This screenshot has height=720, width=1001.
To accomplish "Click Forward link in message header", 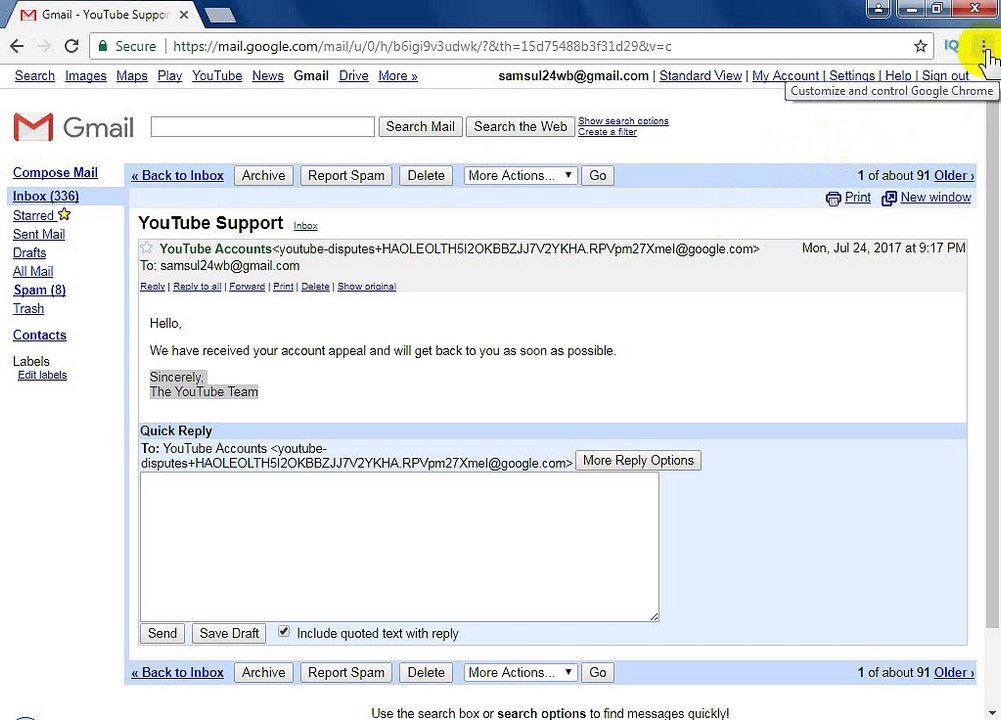I will [x=247, y=287].
